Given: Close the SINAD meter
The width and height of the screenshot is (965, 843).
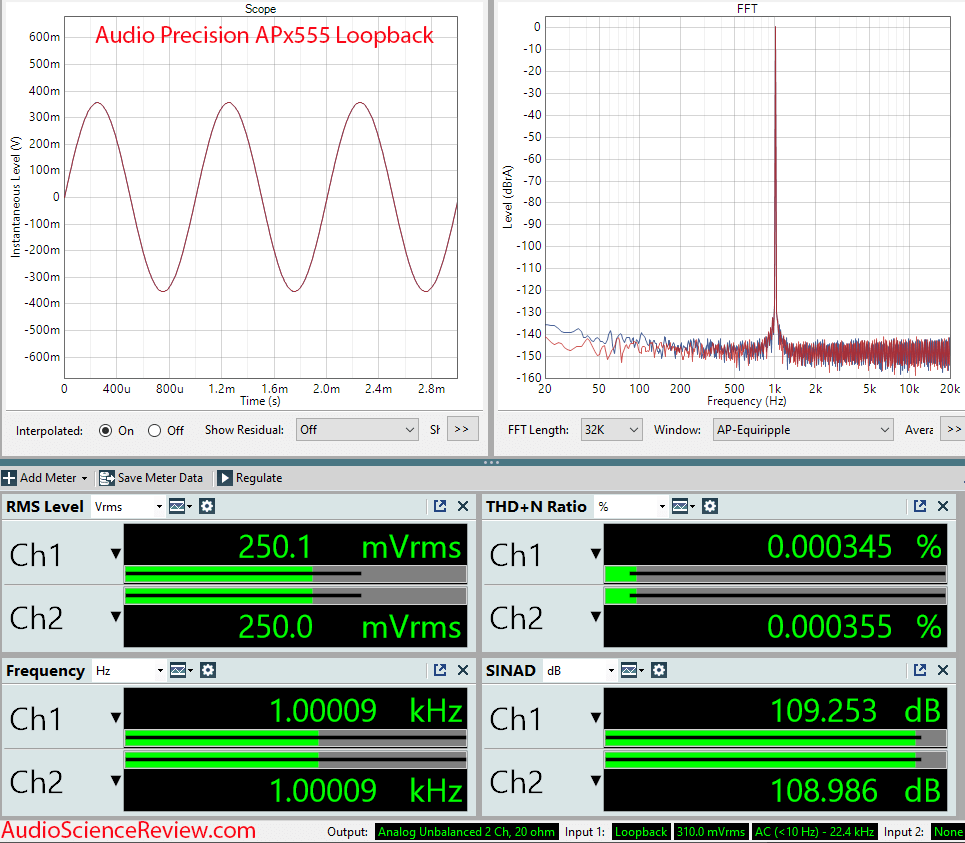Looking at the screenshot, I should (x=943, y=670).
